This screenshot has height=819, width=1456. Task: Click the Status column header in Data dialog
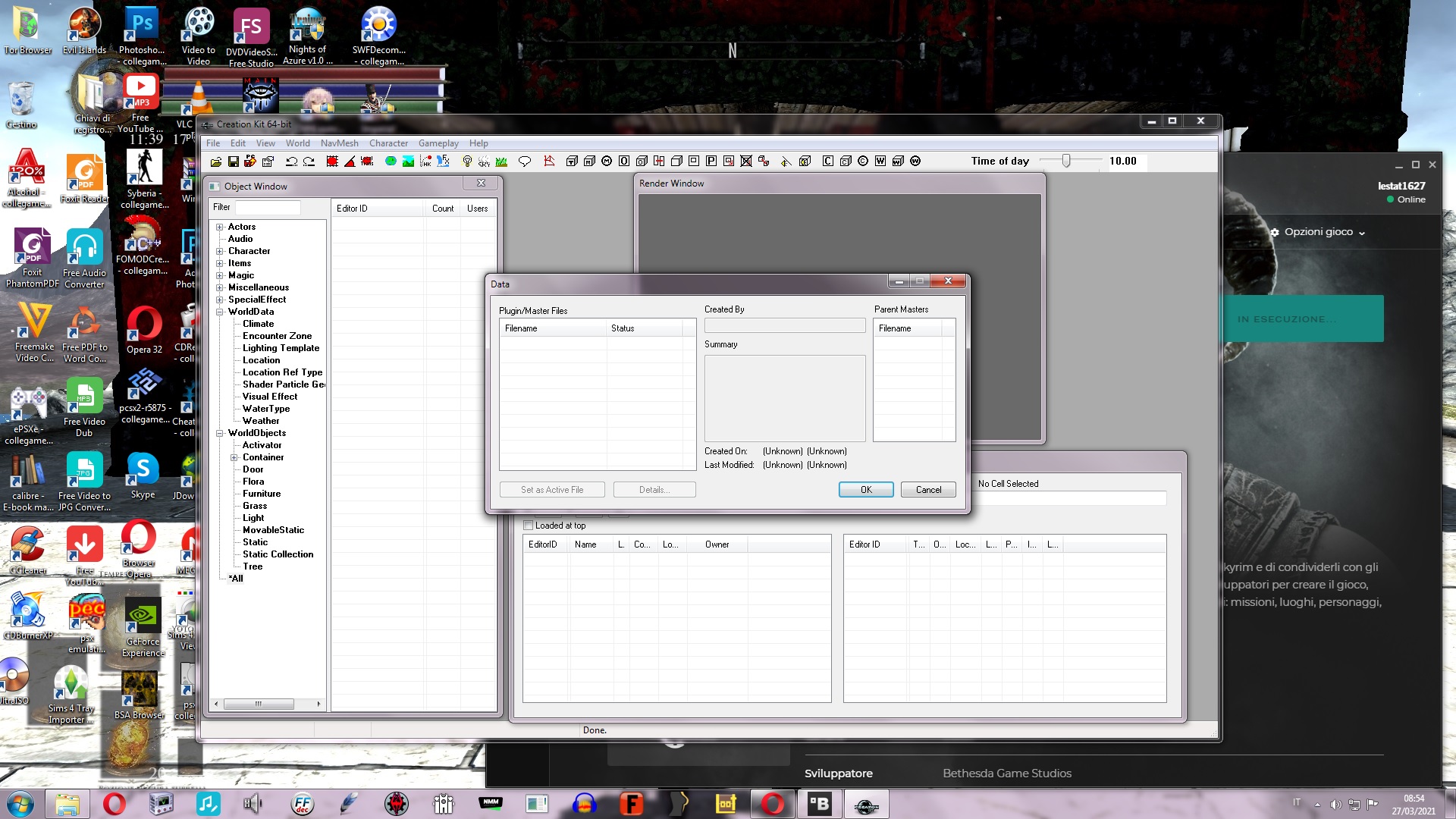tap(644, 328)
